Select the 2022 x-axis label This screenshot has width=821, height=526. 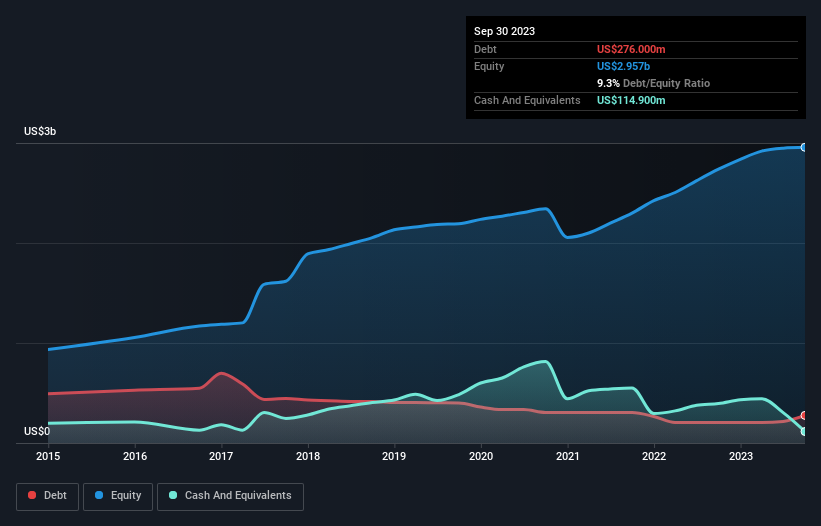point(654,456)
